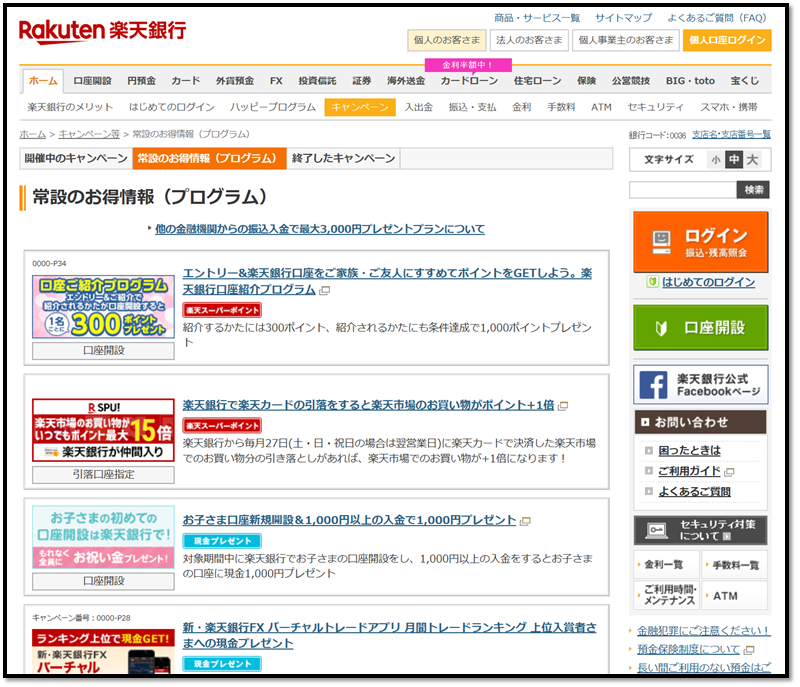Open the FX menu item

click(x=276, y=81)
